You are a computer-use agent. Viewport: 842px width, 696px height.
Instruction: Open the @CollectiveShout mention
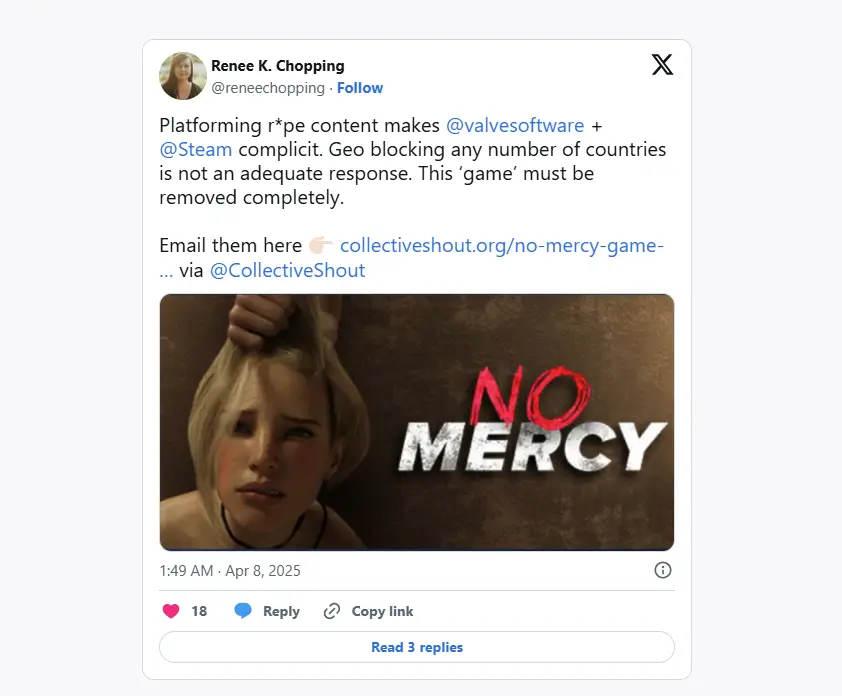tap(287, 270)
